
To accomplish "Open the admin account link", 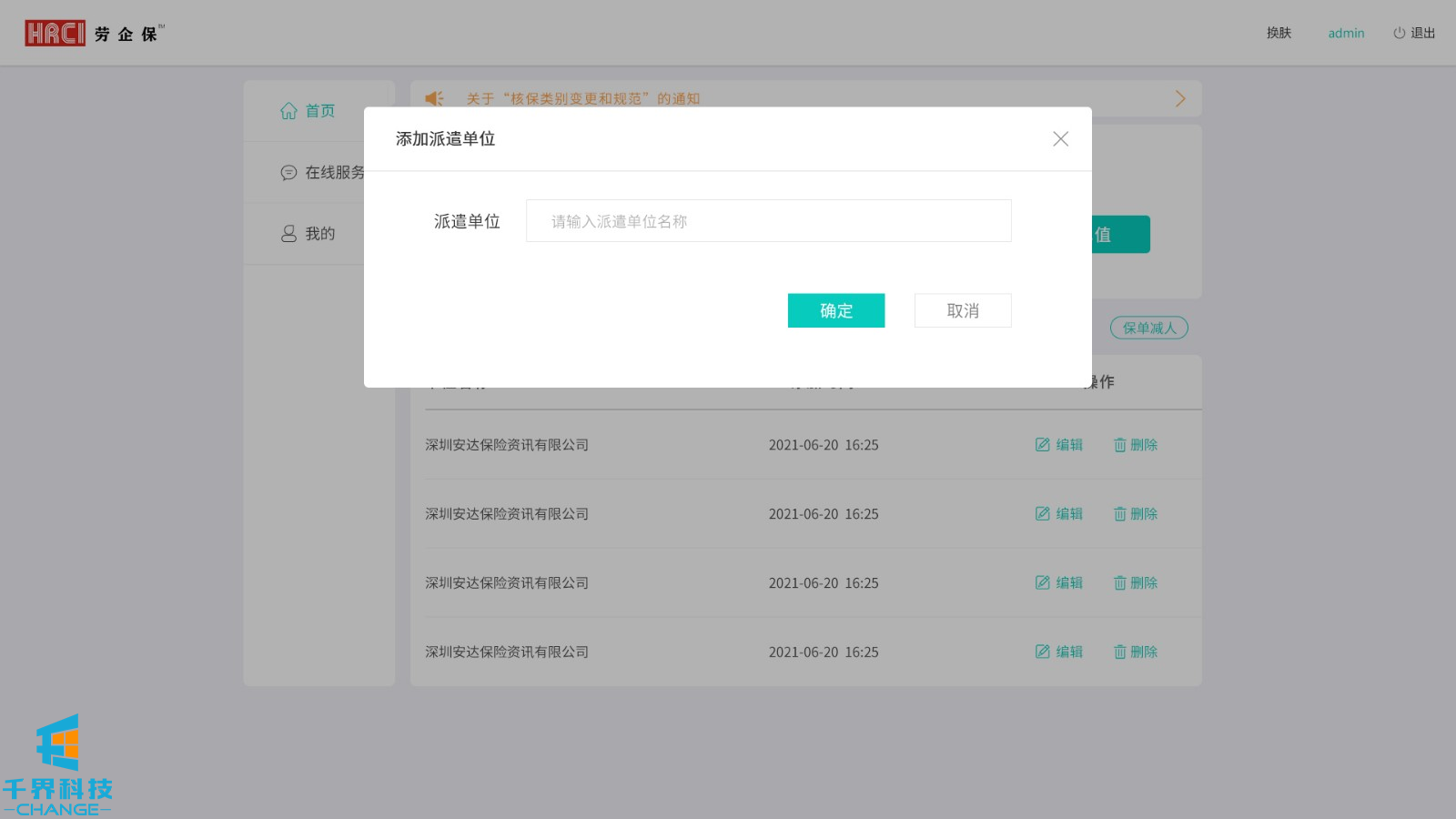I will point(1346,34).
